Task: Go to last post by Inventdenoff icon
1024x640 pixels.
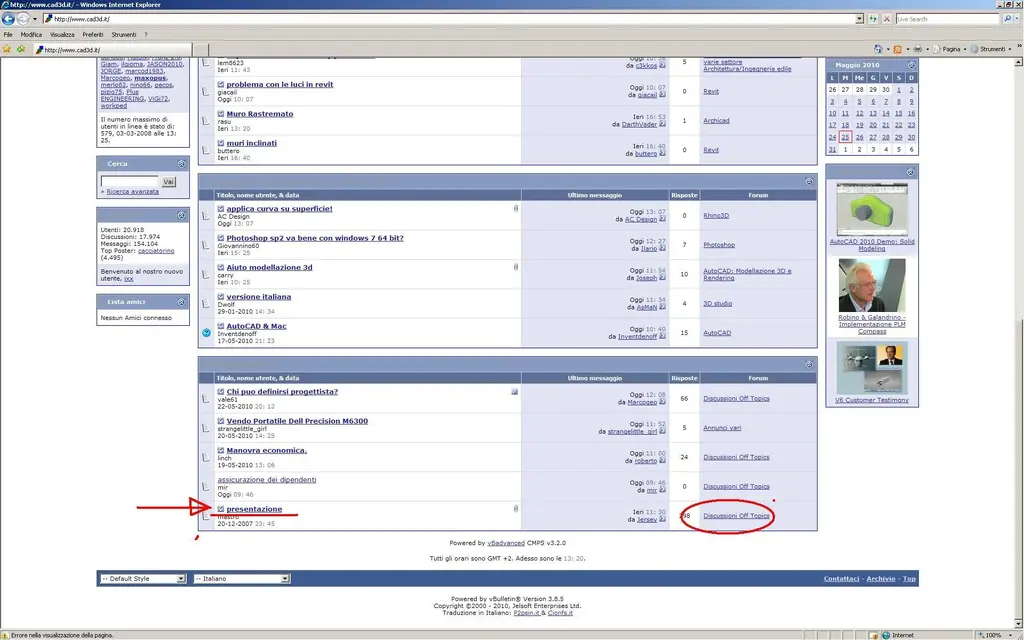Action: [x=662, y=336]
